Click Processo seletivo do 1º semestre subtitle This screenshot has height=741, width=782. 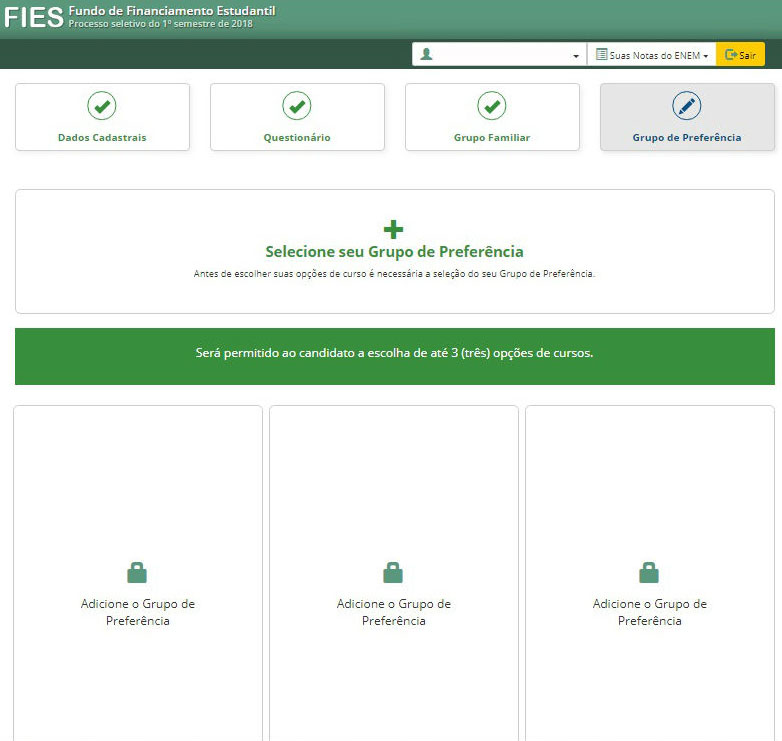tap(161, 23)
